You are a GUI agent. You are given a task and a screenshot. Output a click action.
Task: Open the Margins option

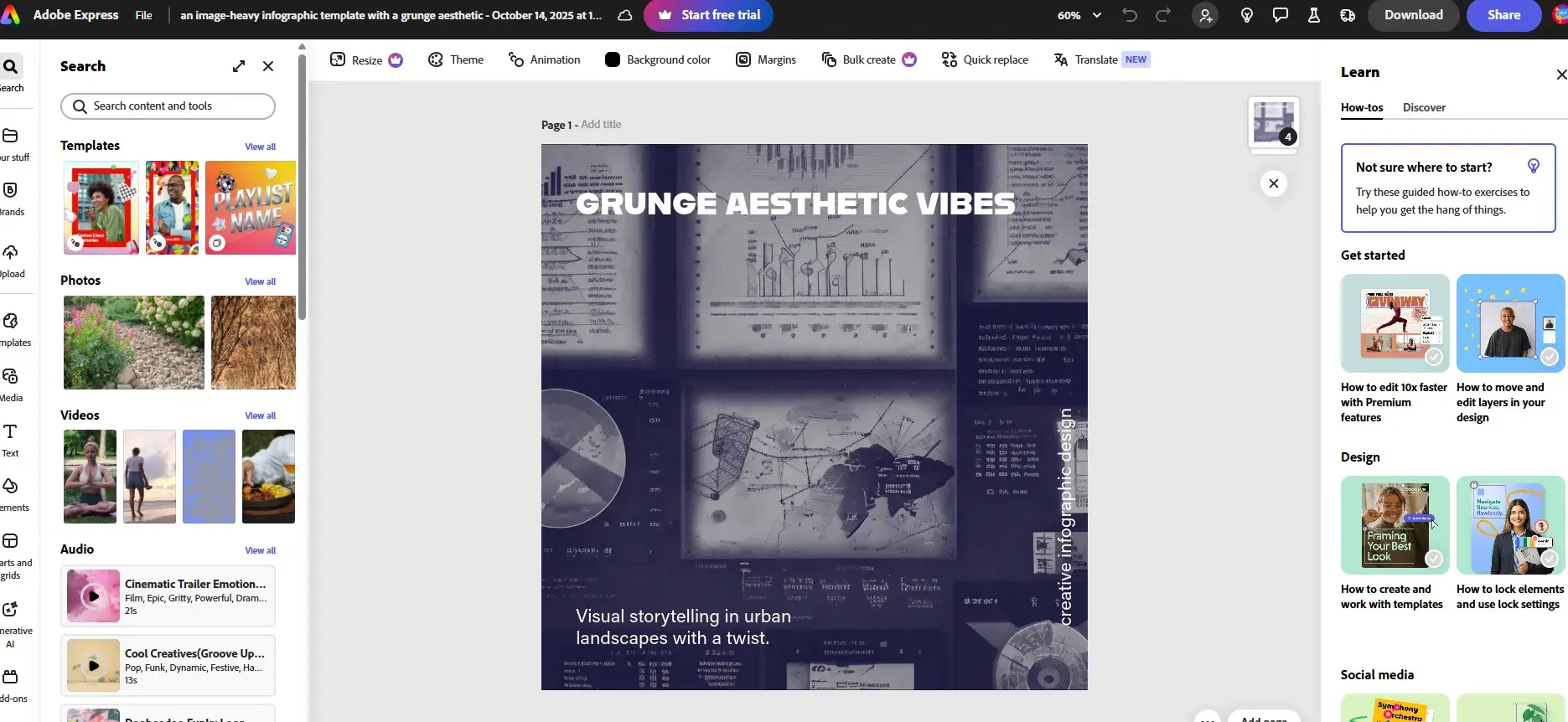tap(766, 59)
